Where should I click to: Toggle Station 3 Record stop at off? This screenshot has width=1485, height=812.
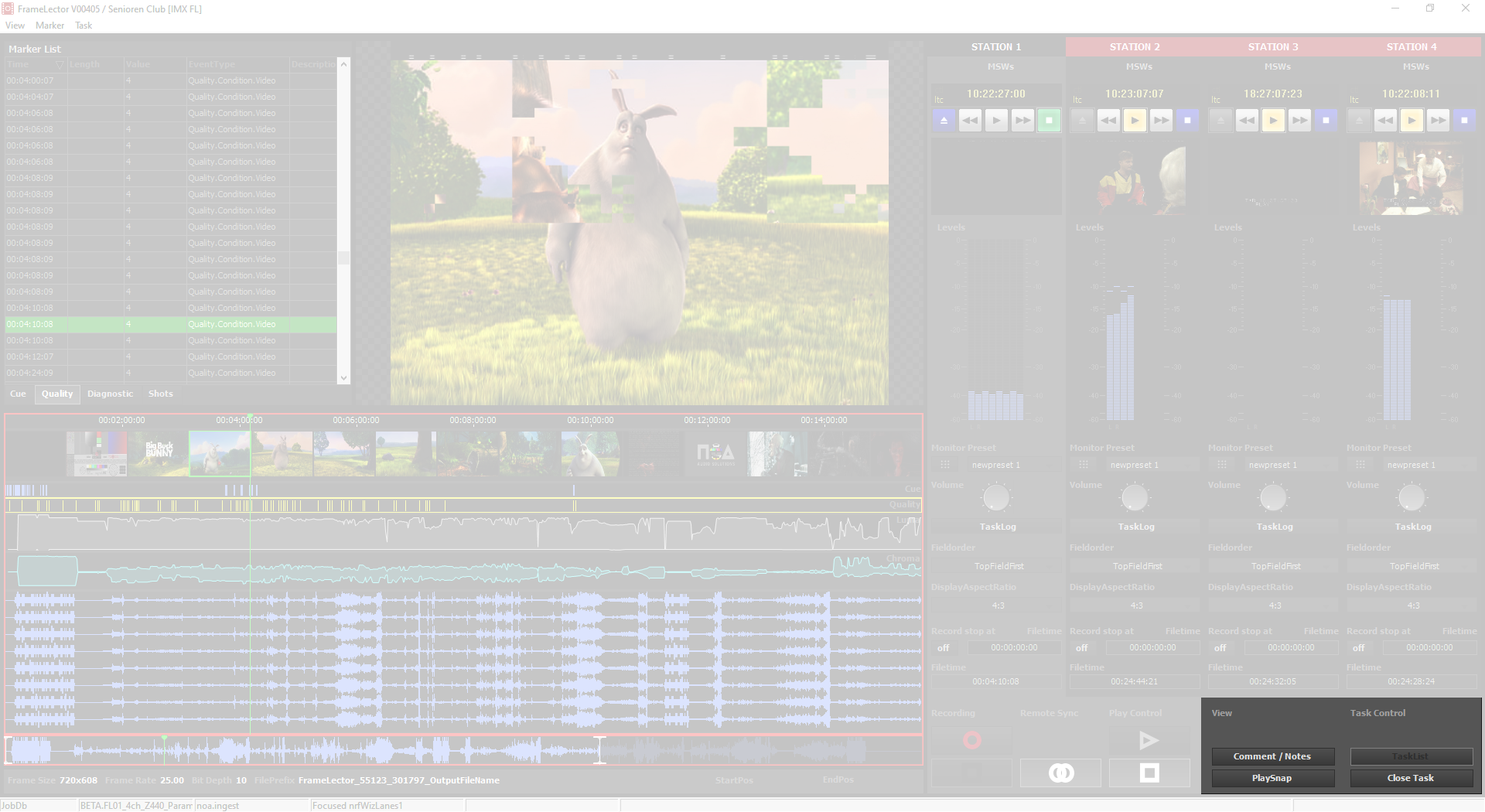1220,648
